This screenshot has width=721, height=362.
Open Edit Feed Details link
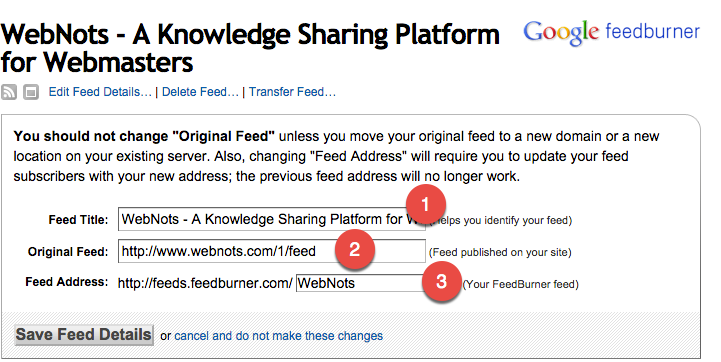click(x=100, y=92)
